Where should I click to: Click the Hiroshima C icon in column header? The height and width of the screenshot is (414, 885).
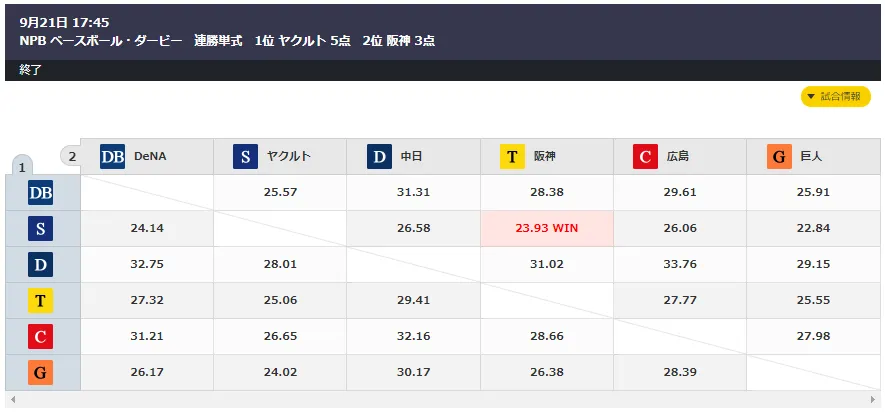646,157
